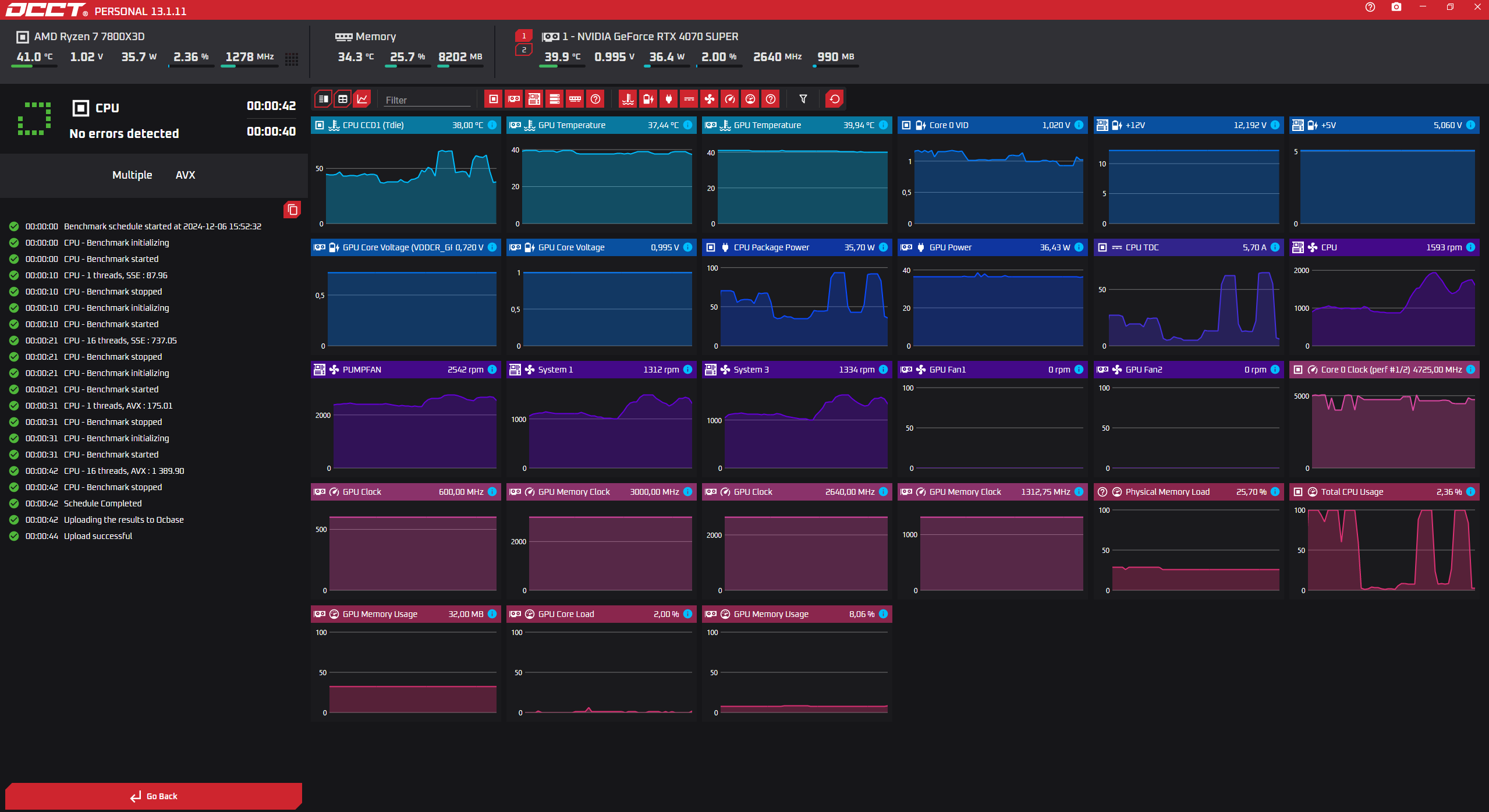Viewport: 1489px width, 812px height.
Task: Open help from title bar question icon
Action: click(1370, 7)
